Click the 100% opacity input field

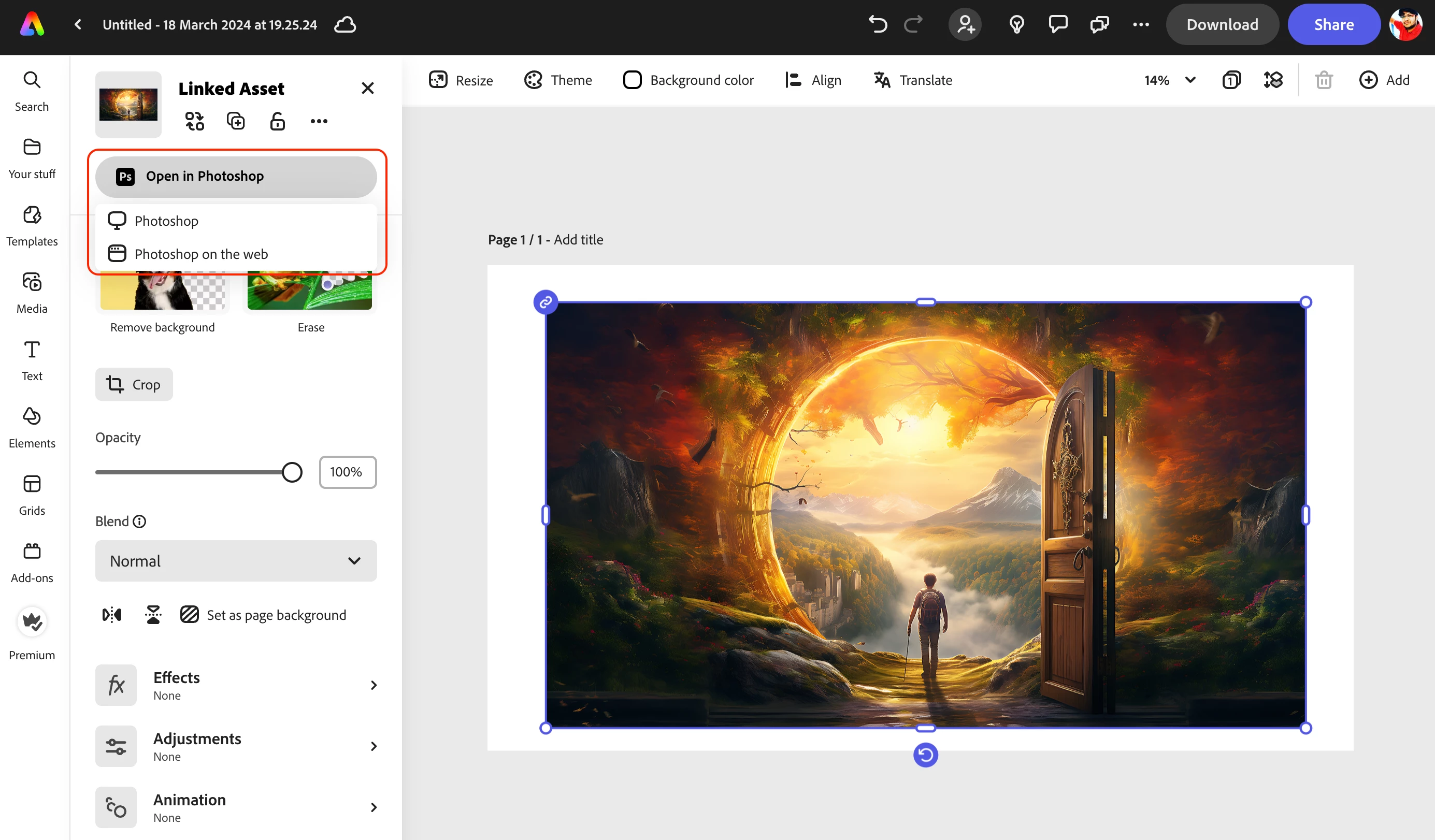pyautogui.click(x=348, y=472)
